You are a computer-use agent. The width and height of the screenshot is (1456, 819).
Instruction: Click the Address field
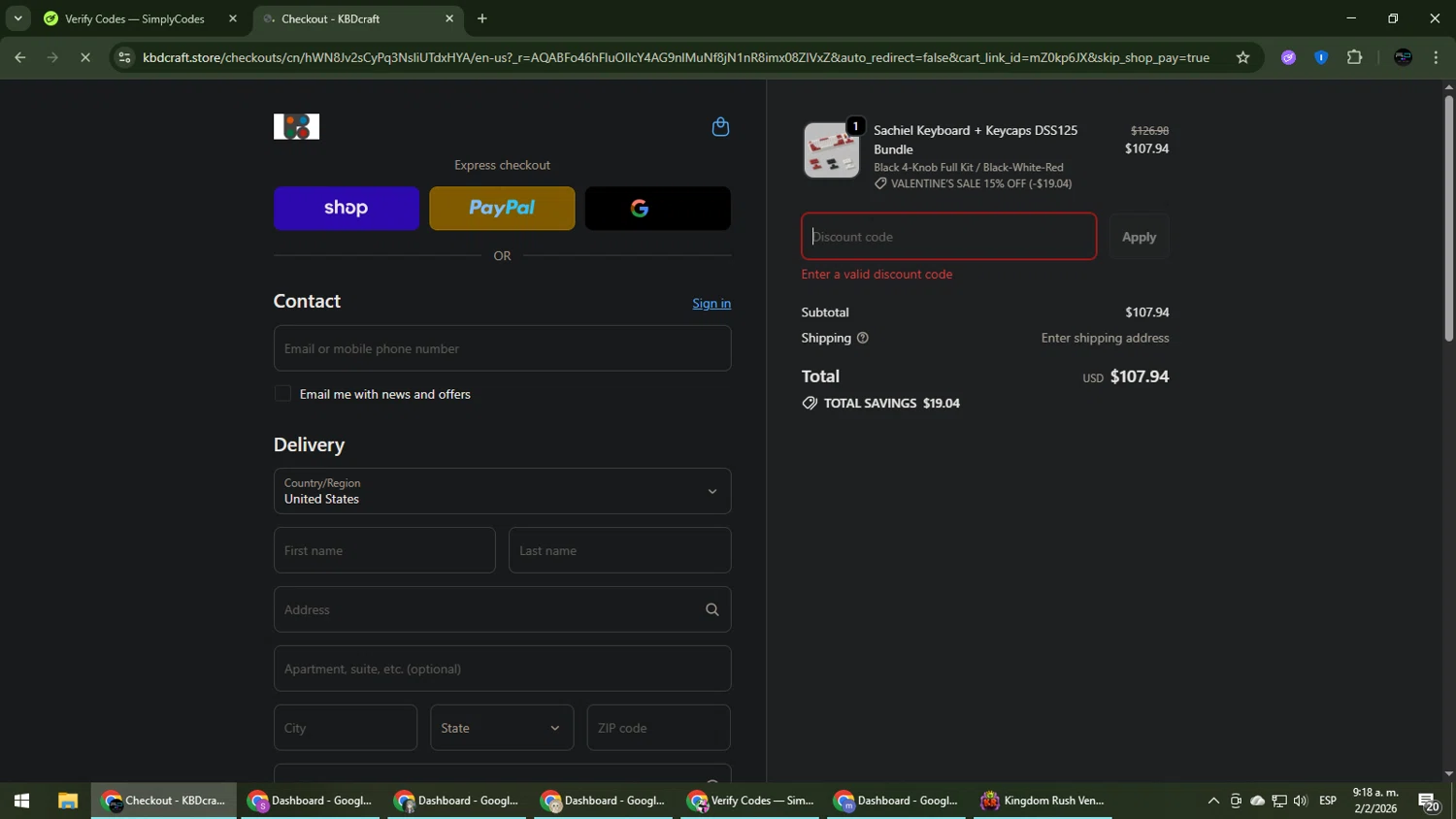coord(502,609)
